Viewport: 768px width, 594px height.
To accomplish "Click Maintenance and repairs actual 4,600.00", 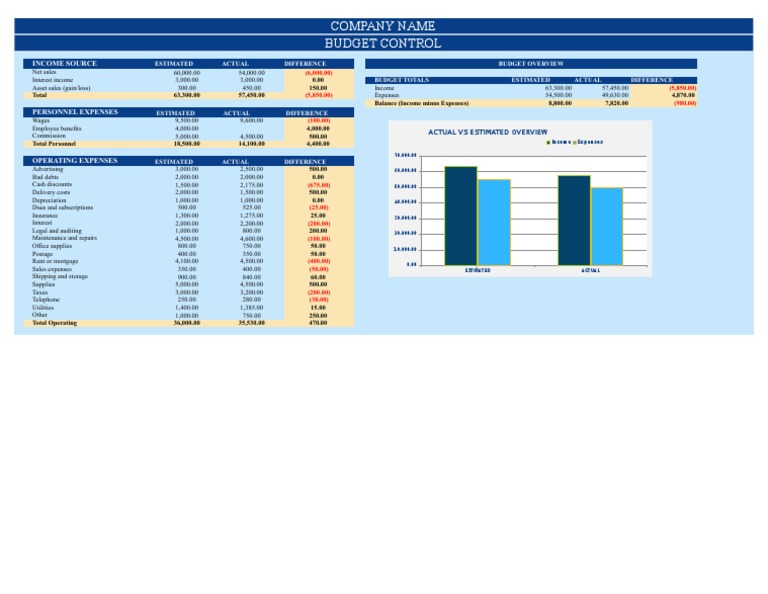I will (252, 239).
